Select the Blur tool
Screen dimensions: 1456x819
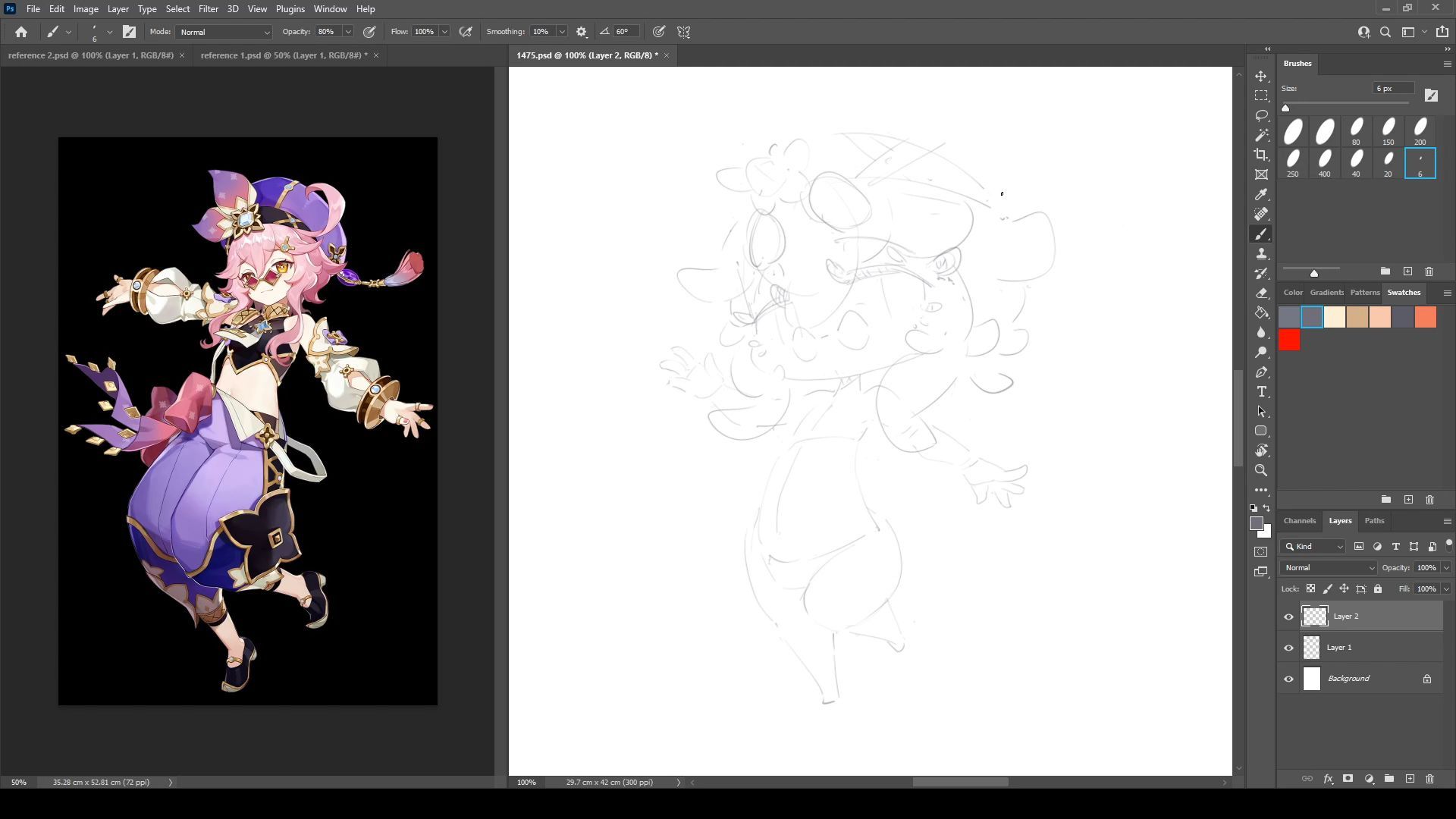pos(1261,333)
